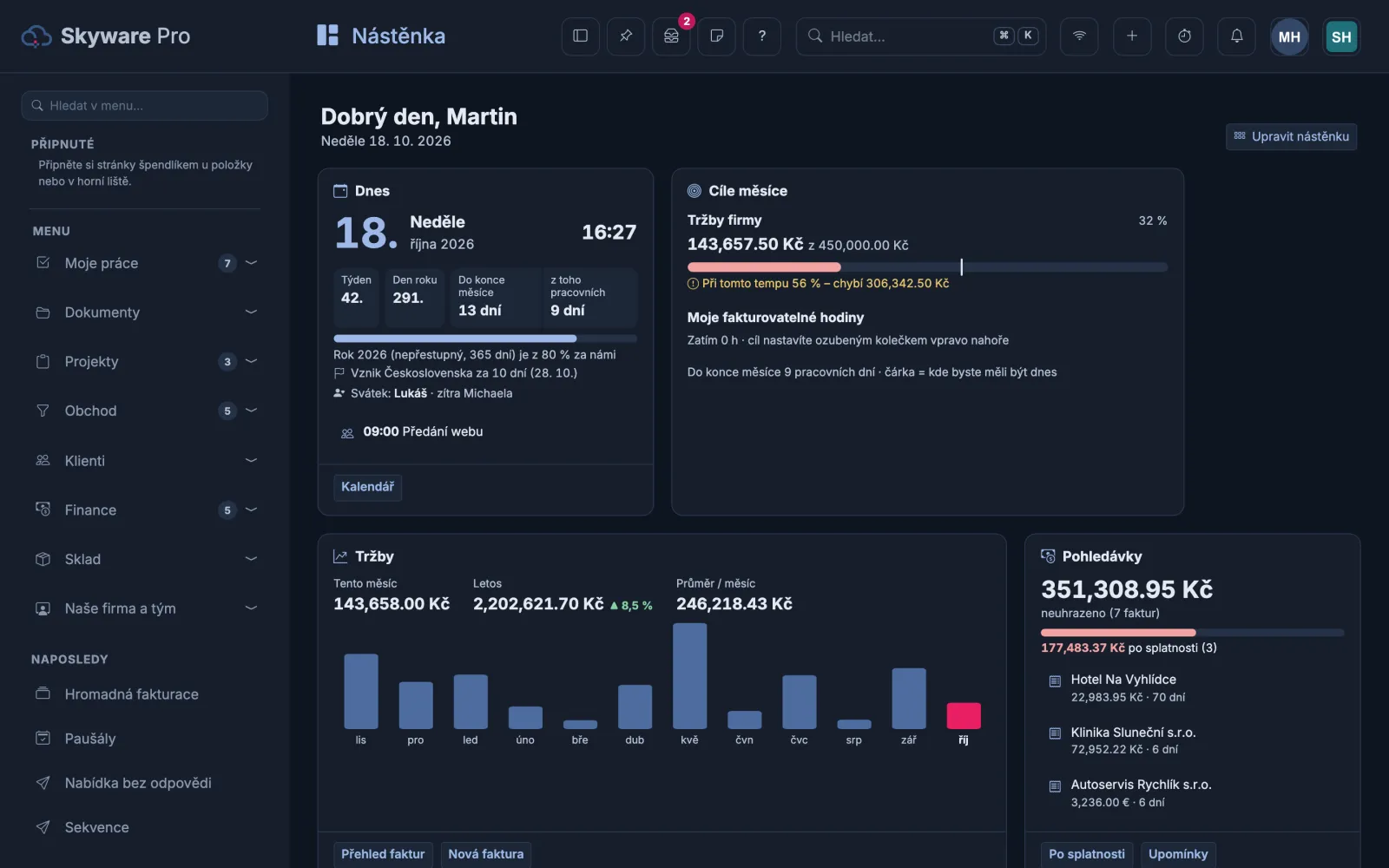The height and width of the screenshot is (868, 1389).
Task: Expand the Finance menu chevron
Action: [x=251, y=510]
